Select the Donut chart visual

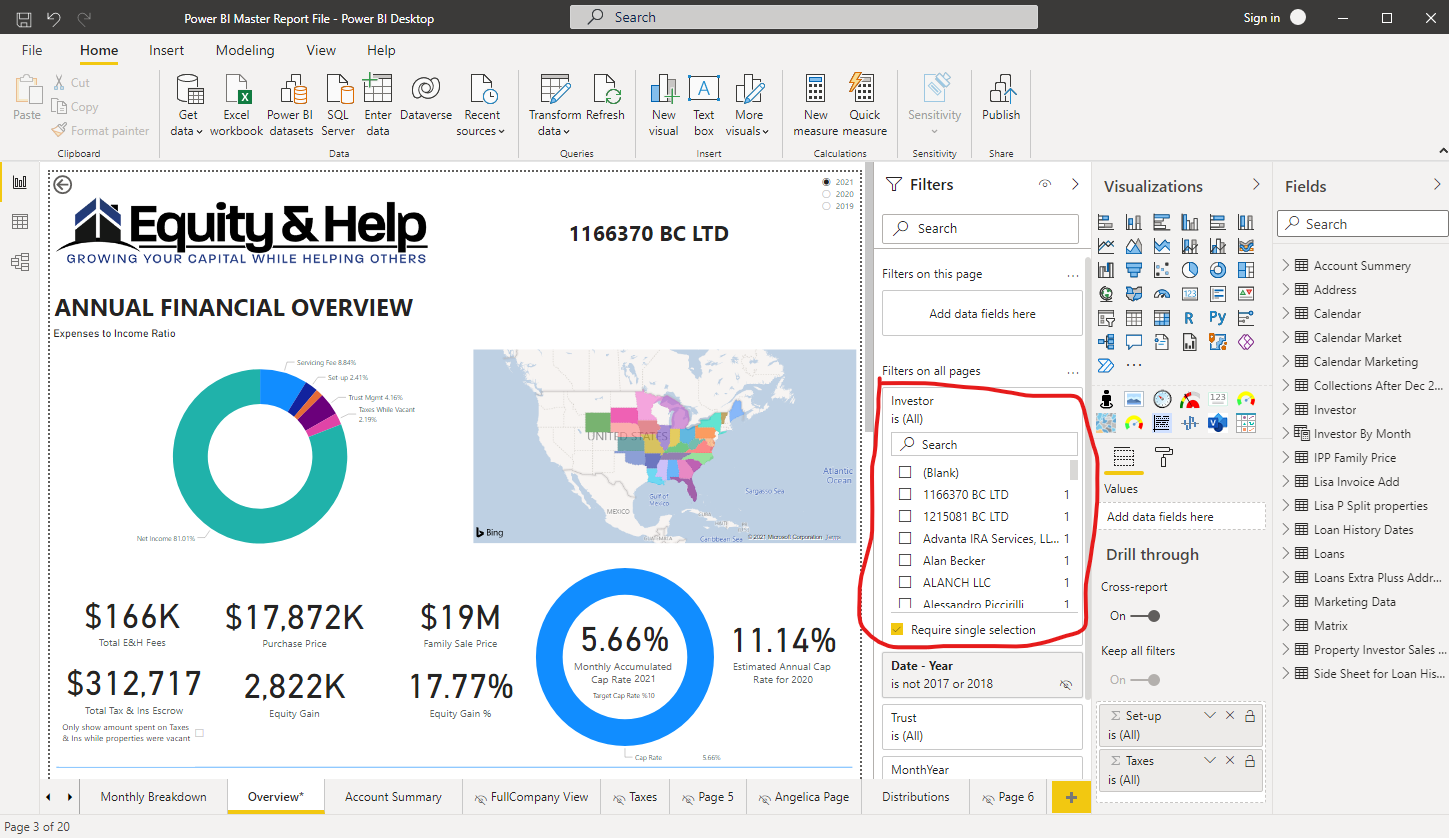coord(1218,270)
